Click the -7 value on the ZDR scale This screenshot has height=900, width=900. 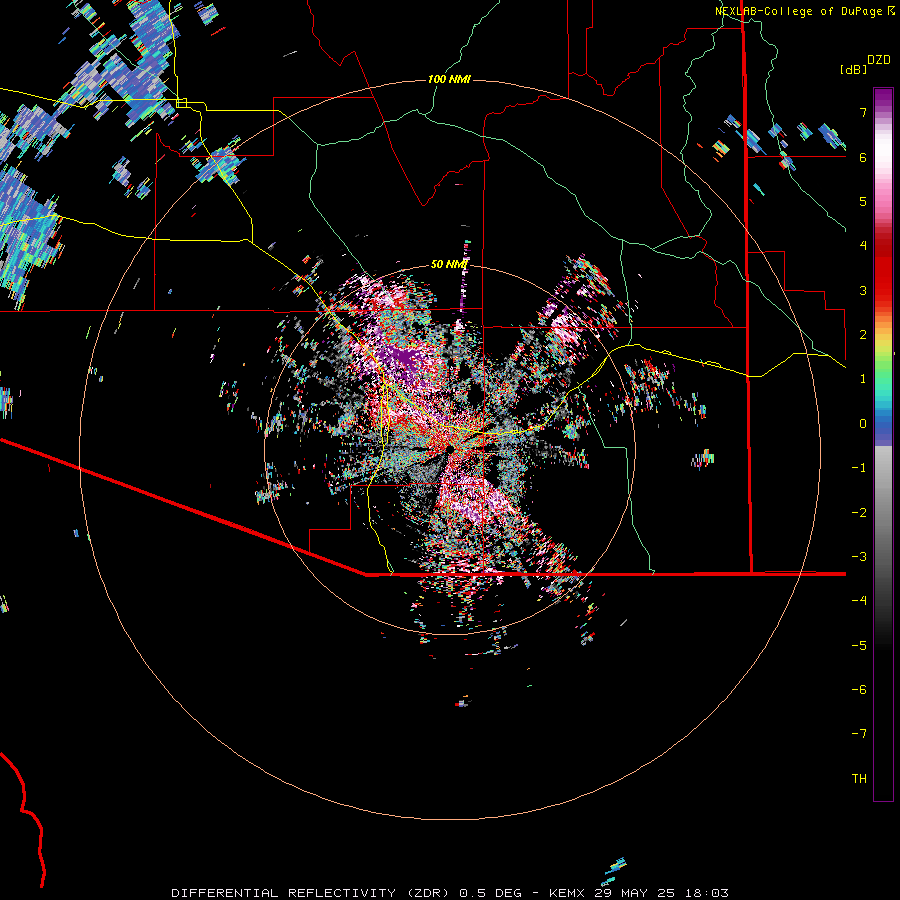pos(859,734)
